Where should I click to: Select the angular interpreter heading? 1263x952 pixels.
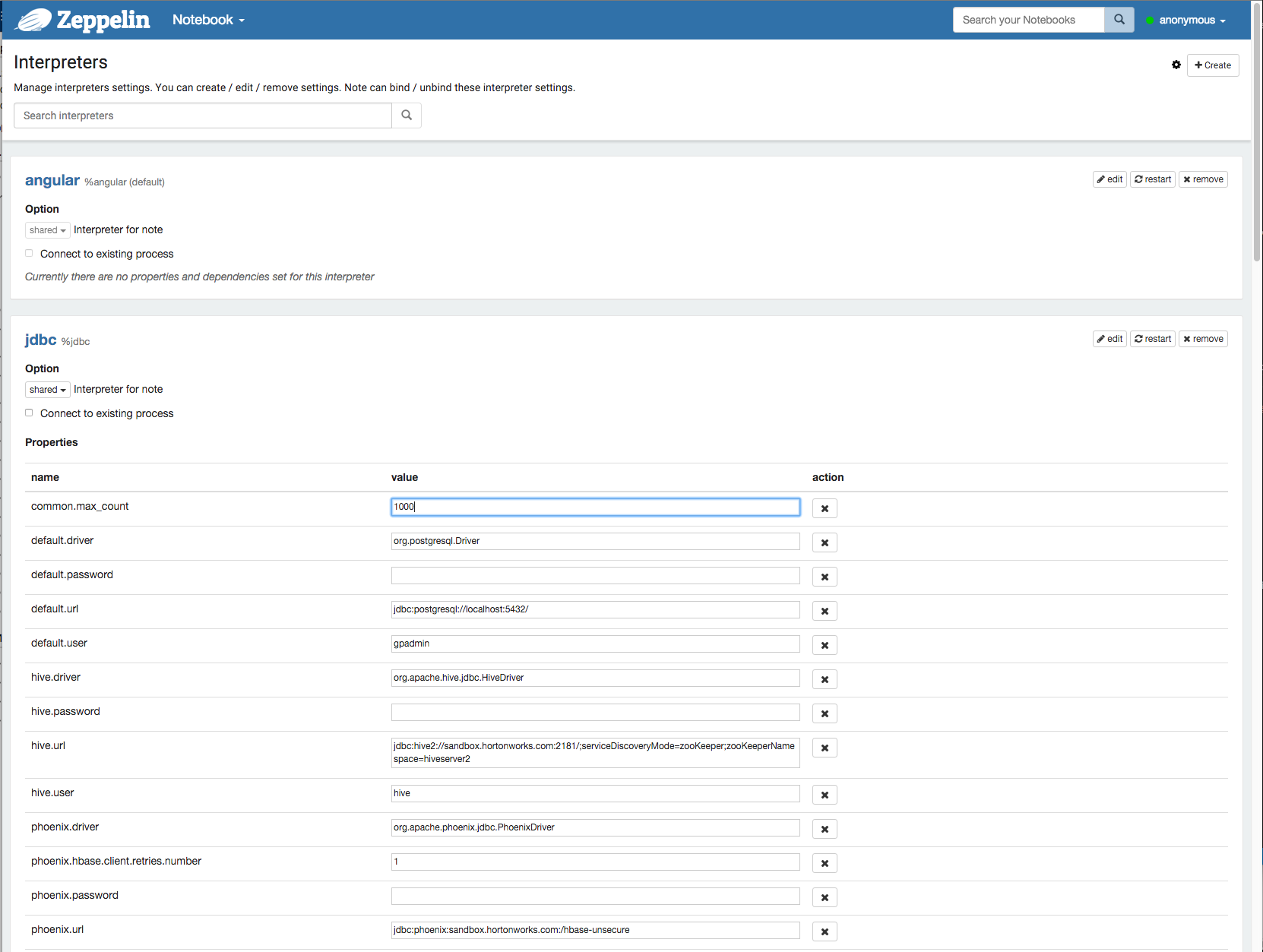[x=52, y=181]
